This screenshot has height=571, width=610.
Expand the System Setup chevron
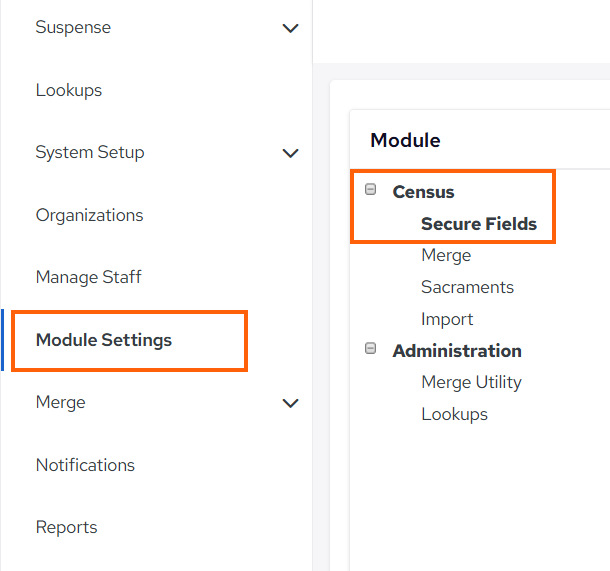tap(290, 153)
